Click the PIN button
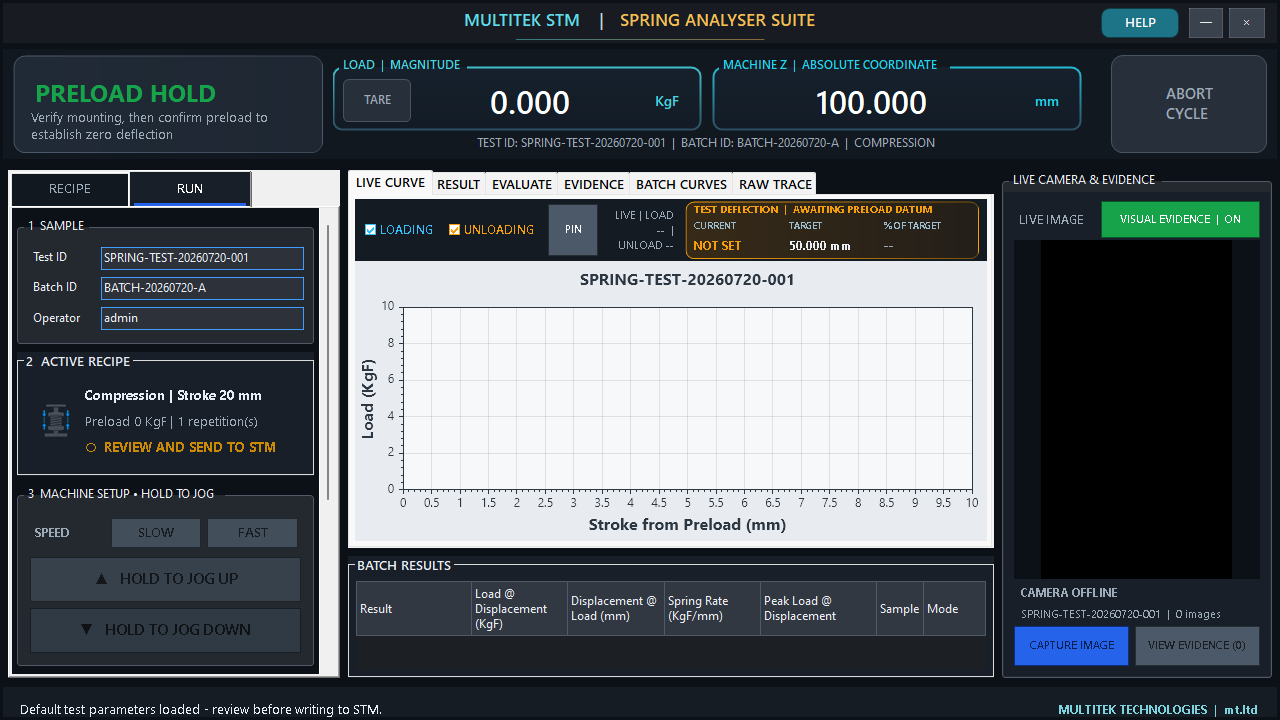Screen dimensions: 1280x720 [x=573, y=230]
